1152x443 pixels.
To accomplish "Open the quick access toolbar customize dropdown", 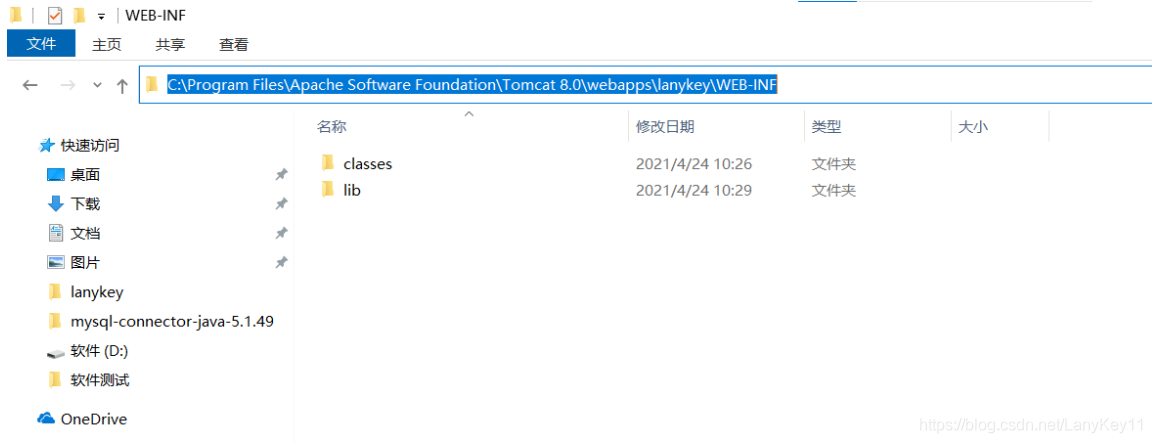I will coord(101,16).
